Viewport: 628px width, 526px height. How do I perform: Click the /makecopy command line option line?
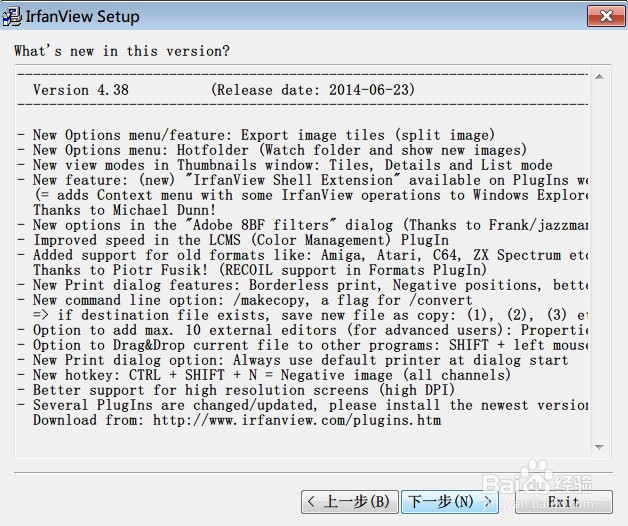click(x=245, y=300)
